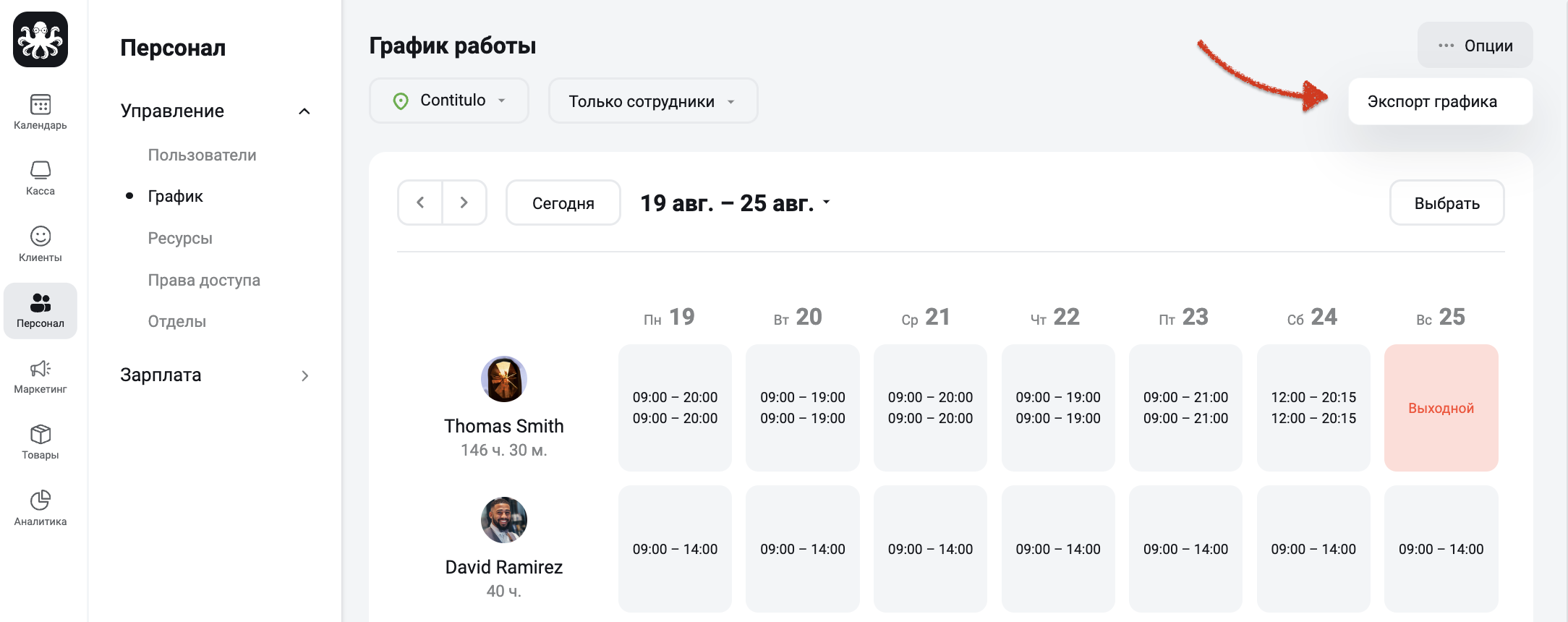Open David Ramirez's Monday 19 shift cell

pyautogui.click(x=675, y=549)
